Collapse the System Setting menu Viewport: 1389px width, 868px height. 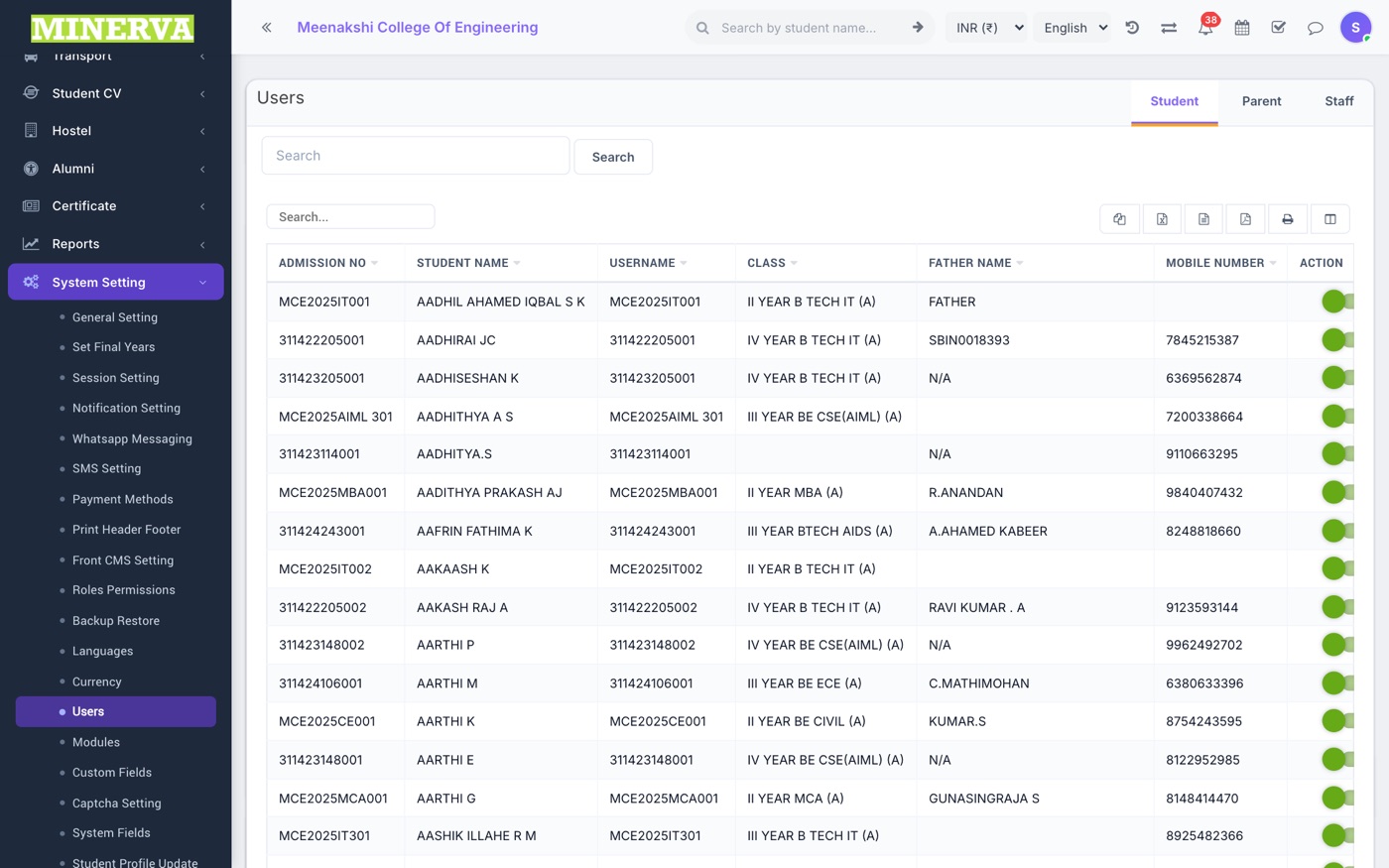click(202, 283)
